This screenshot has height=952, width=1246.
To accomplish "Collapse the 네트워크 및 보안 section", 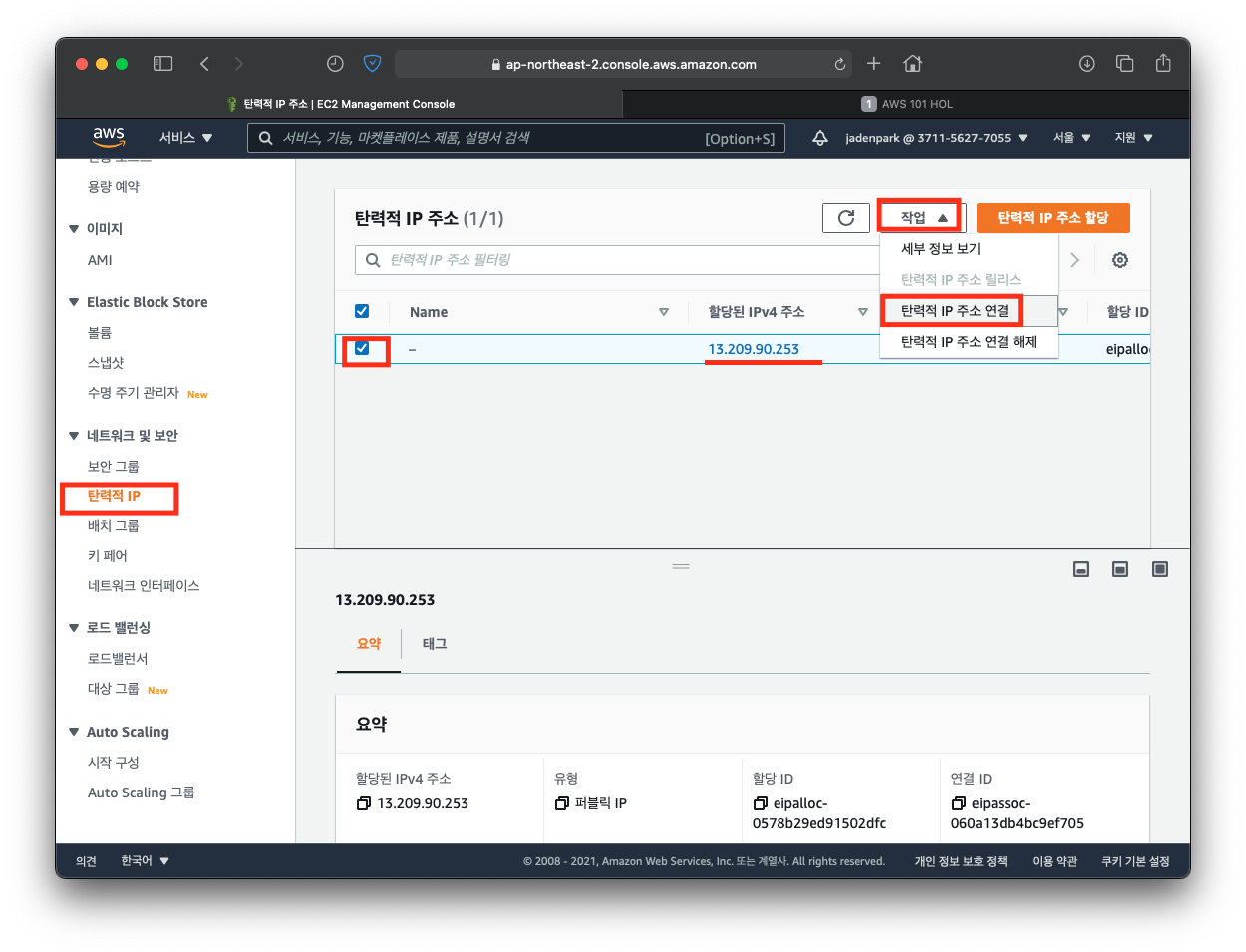I will 74,436.
